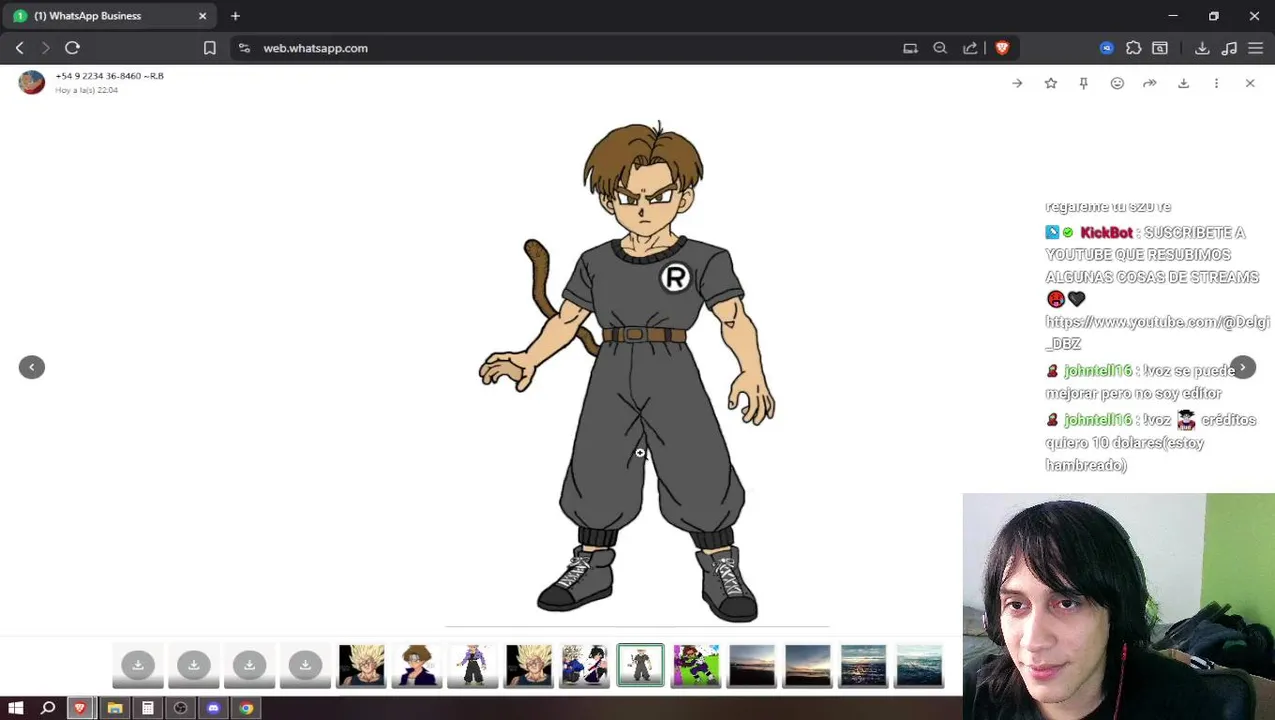This screenshot has height=720, width=1275.
Task: Click the KickBot username in chat overlay
Action: [1106, 232]
